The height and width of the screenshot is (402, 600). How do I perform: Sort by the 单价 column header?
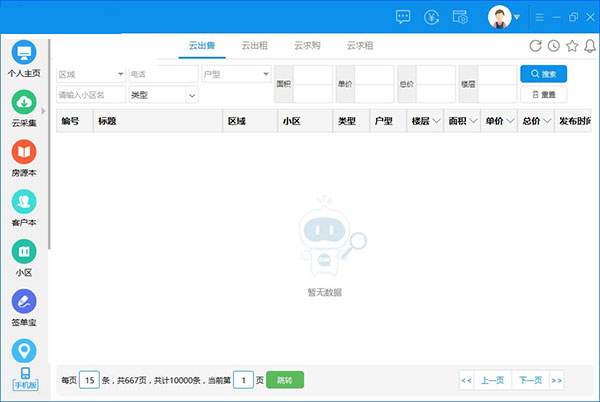tap(499, 121)
